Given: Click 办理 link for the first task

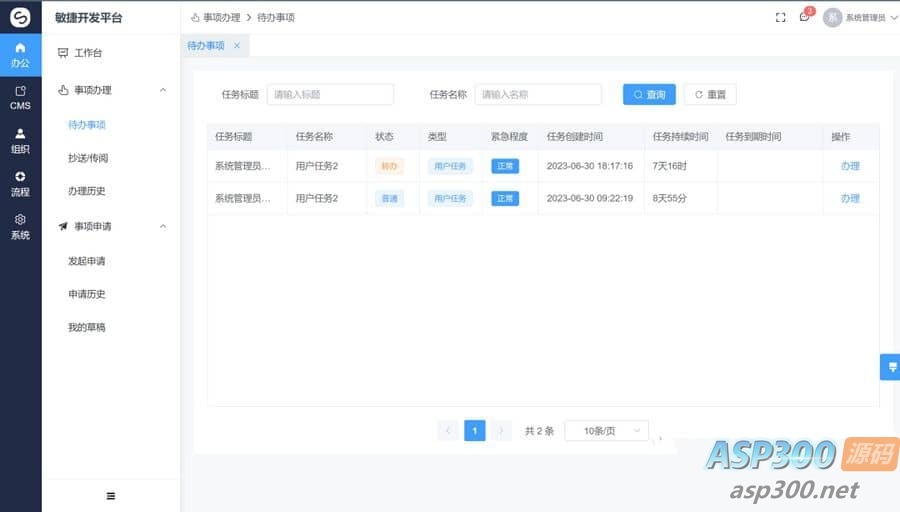Looking at the screenshot, I should pyautogui.click(x=850, y=166).
